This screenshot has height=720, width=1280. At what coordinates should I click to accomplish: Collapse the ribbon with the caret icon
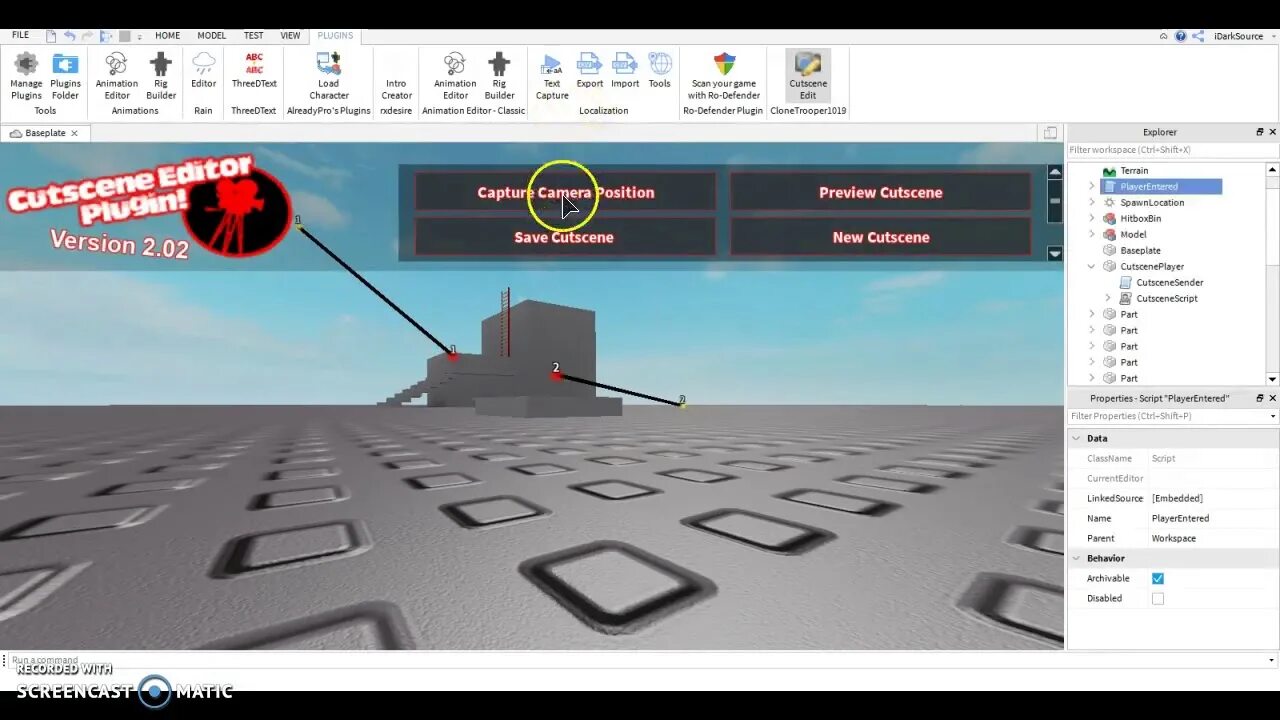(1164, 36)
